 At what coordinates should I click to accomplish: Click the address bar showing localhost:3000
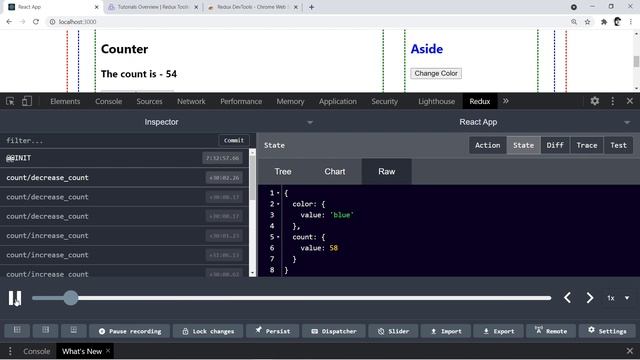pos(306,22)
